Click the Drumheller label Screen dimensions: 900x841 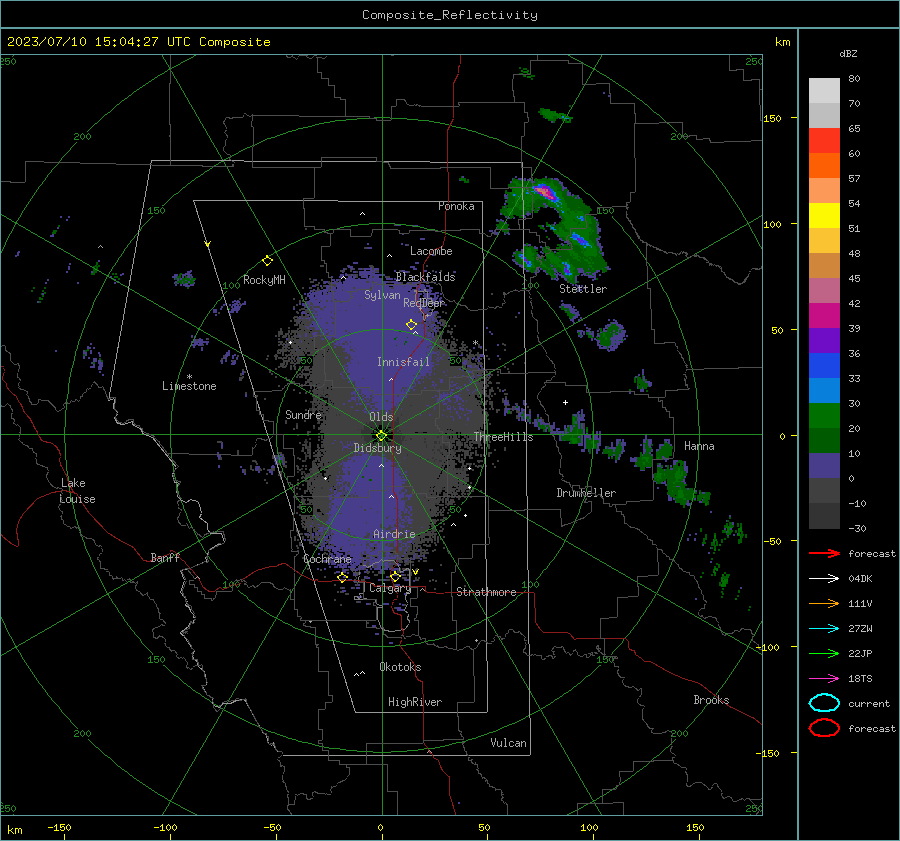586,493
